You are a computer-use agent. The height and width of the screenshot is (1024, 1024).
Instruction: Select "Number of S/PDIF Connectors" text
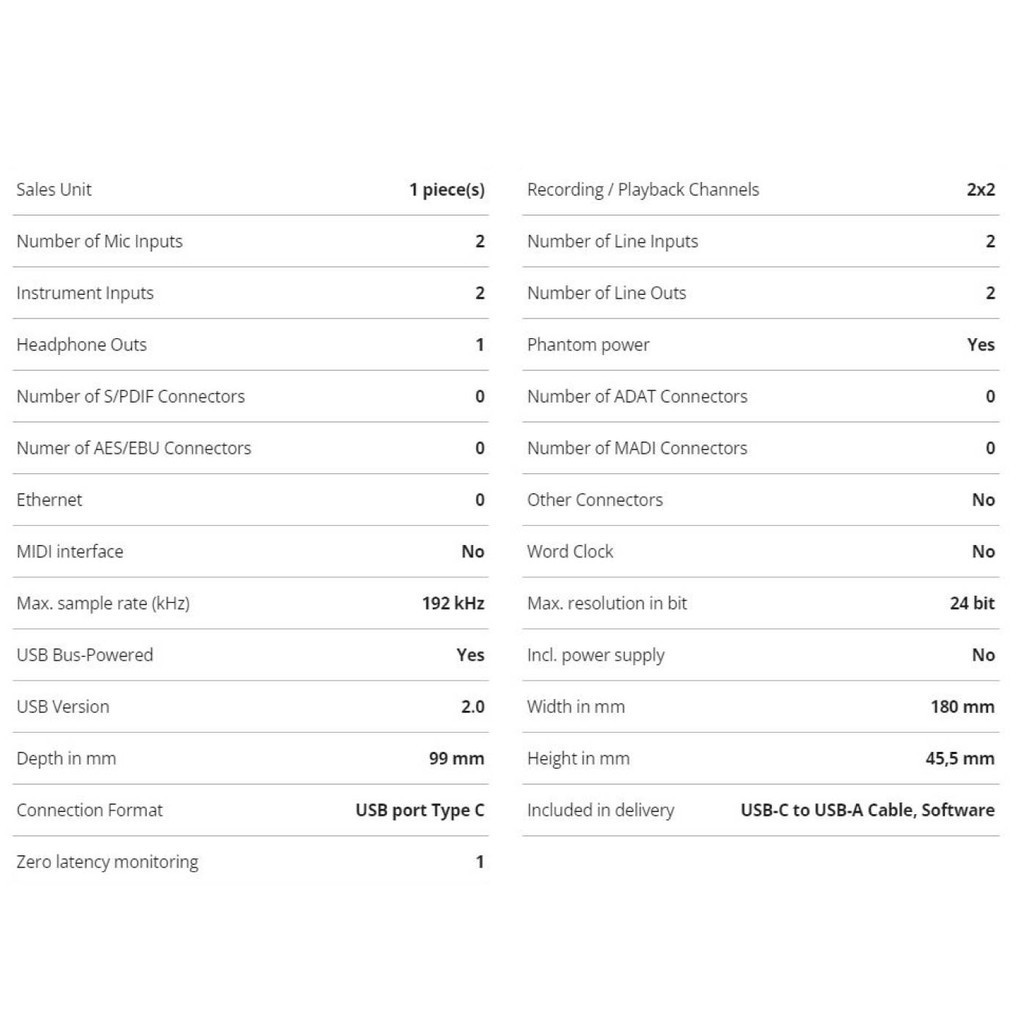tap(130, 397)
